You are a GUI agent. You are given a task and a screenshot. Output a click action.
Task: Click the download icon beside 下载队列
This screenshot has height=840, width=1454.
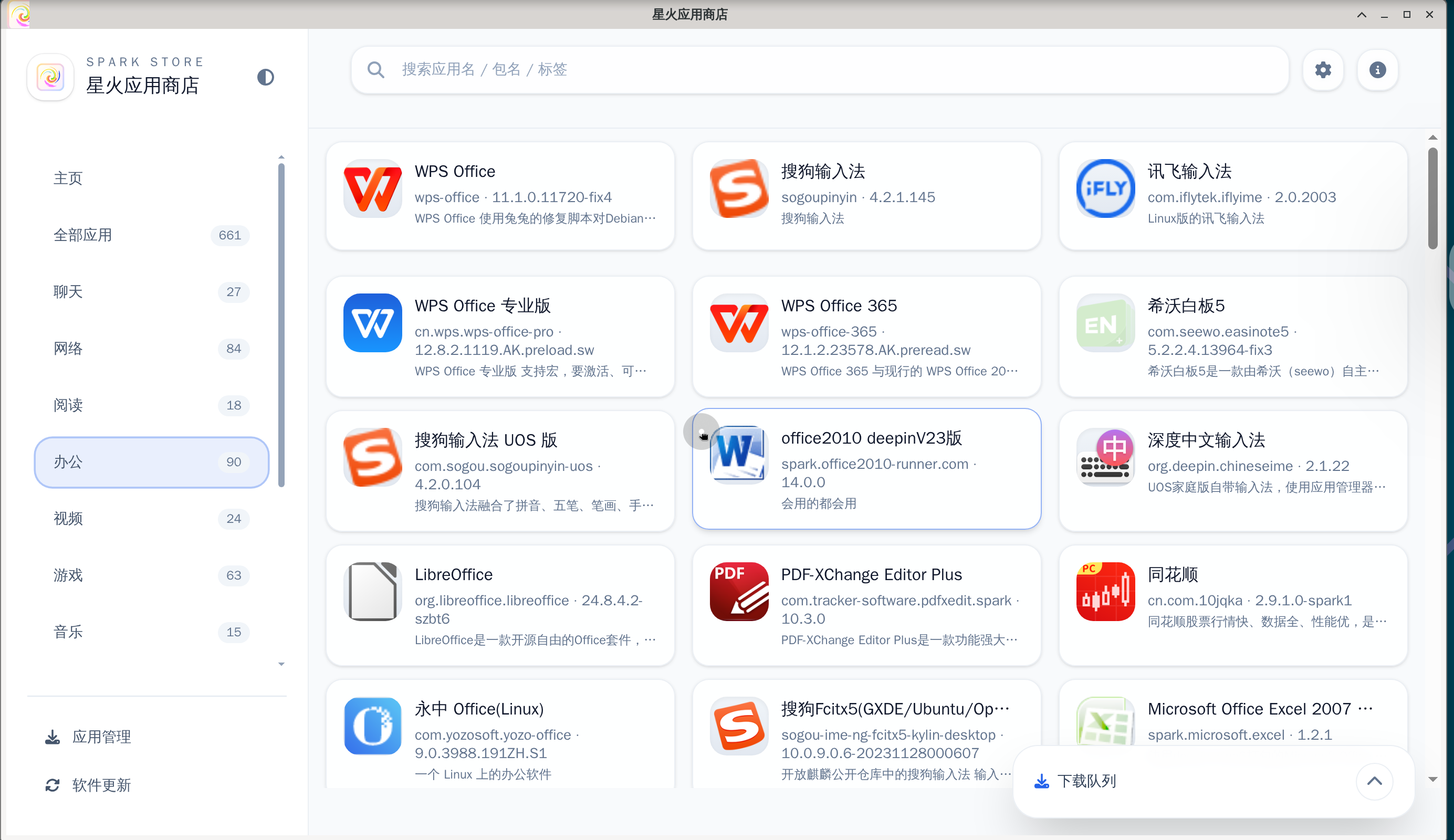tap(1041, 781)
